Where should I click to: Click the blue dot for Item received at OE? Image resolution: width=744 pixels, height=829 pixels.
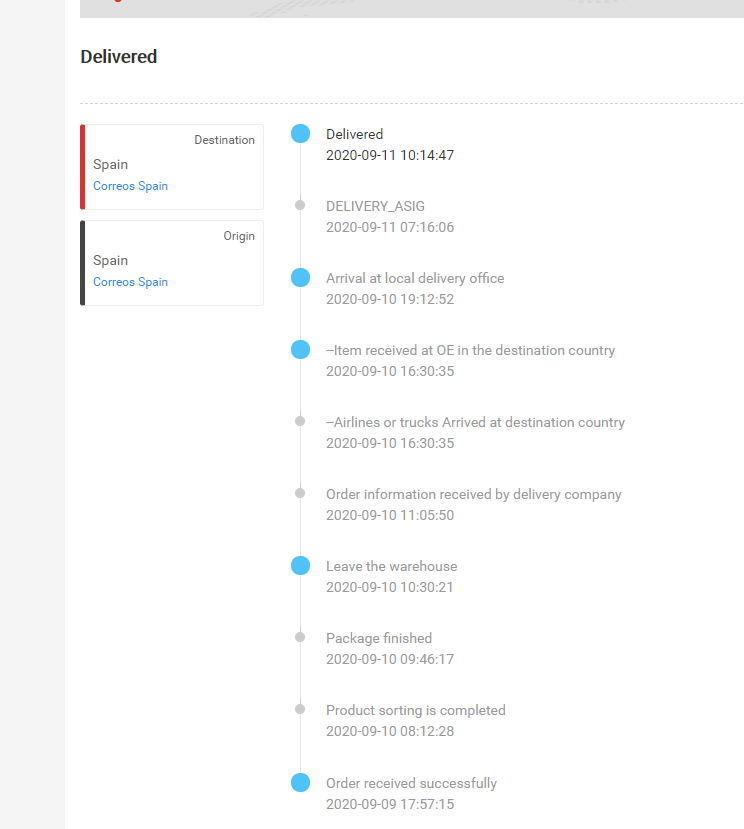[300, 350]
